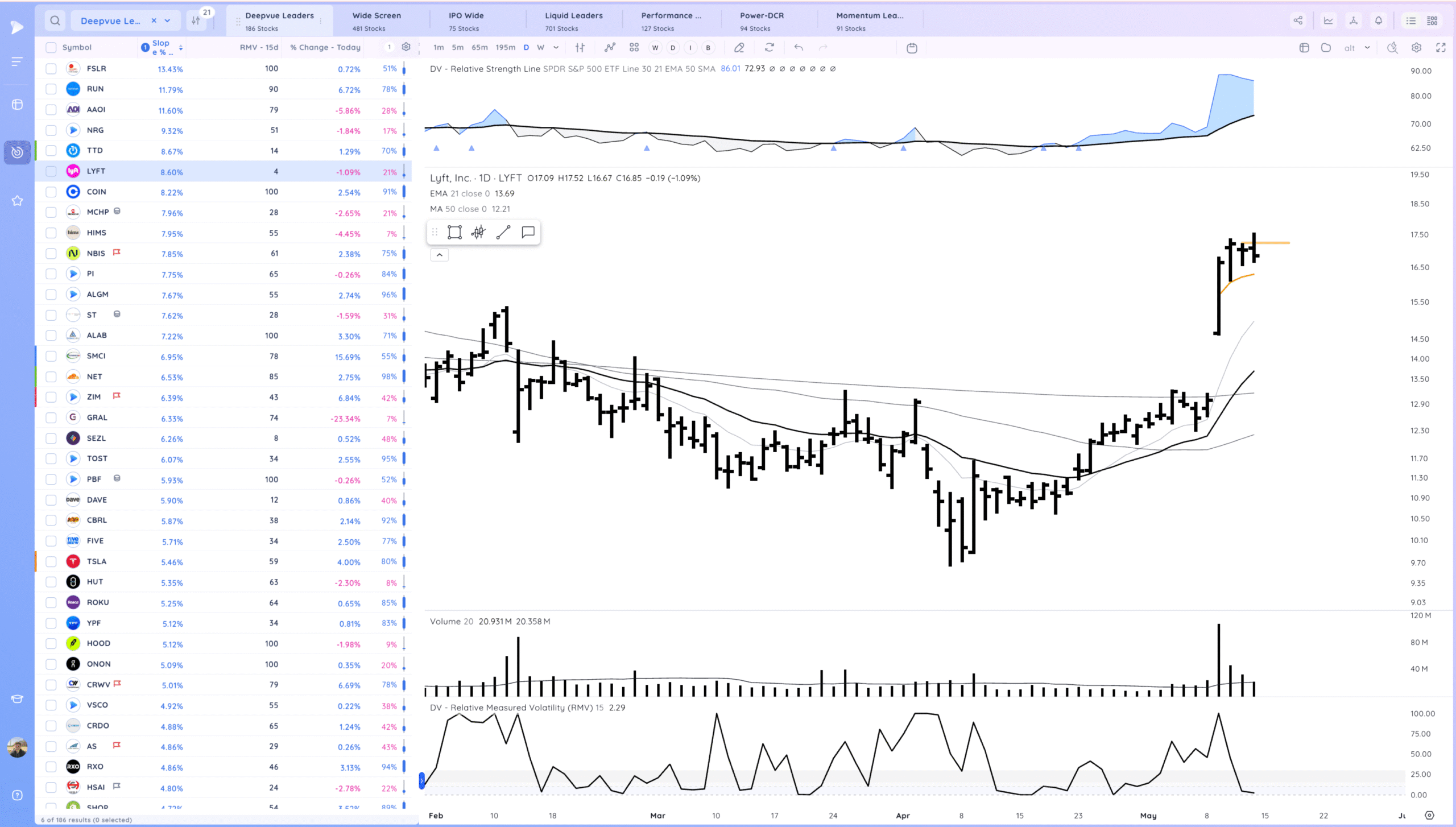Viewport: 1456px width, 827px height.
Task: Sort by the RMV - 15d column header
Action: [259, 48]
